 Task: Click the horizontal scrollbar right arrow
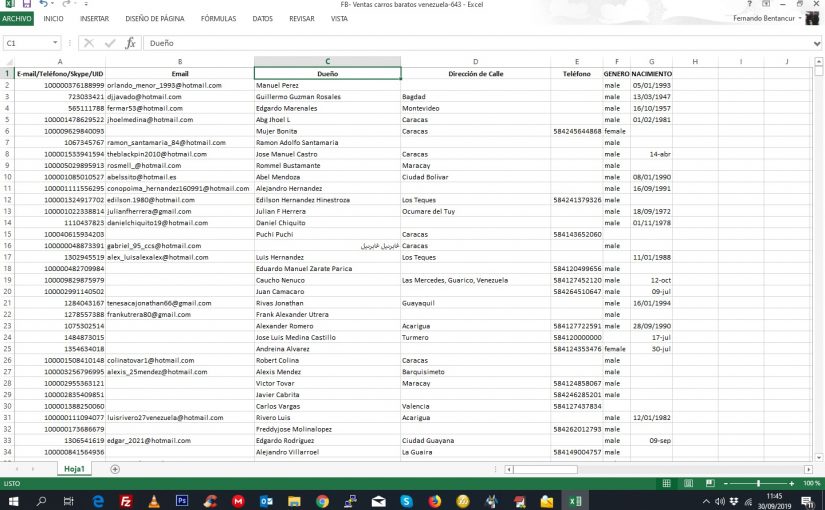pyautogui.click(x=809, y=469)
